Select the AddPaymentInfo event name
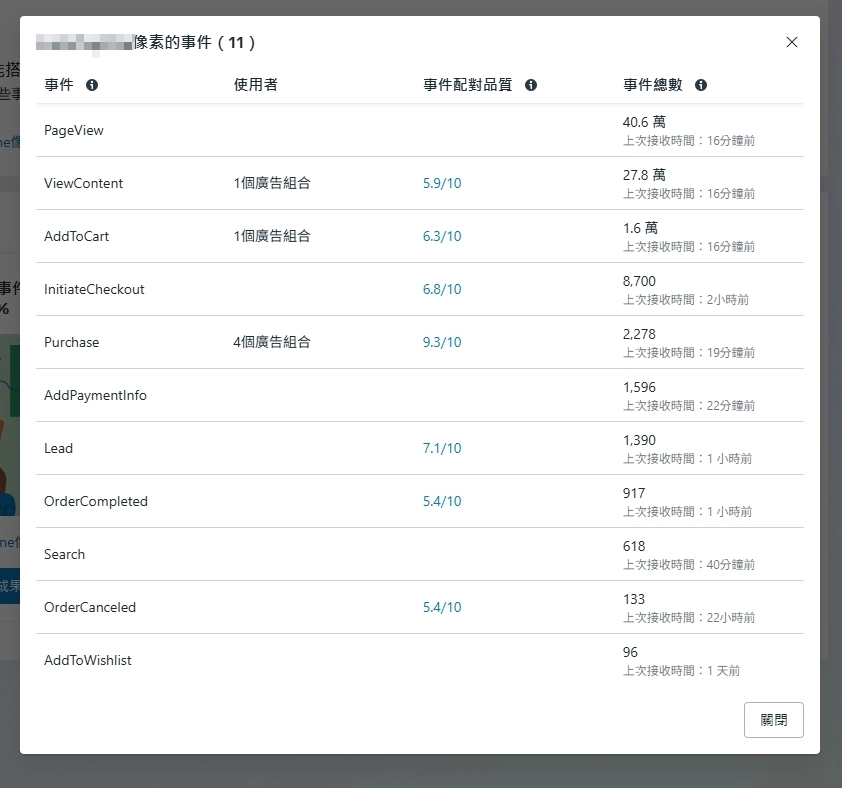The image size is (842, 788). tap(95, 395)
